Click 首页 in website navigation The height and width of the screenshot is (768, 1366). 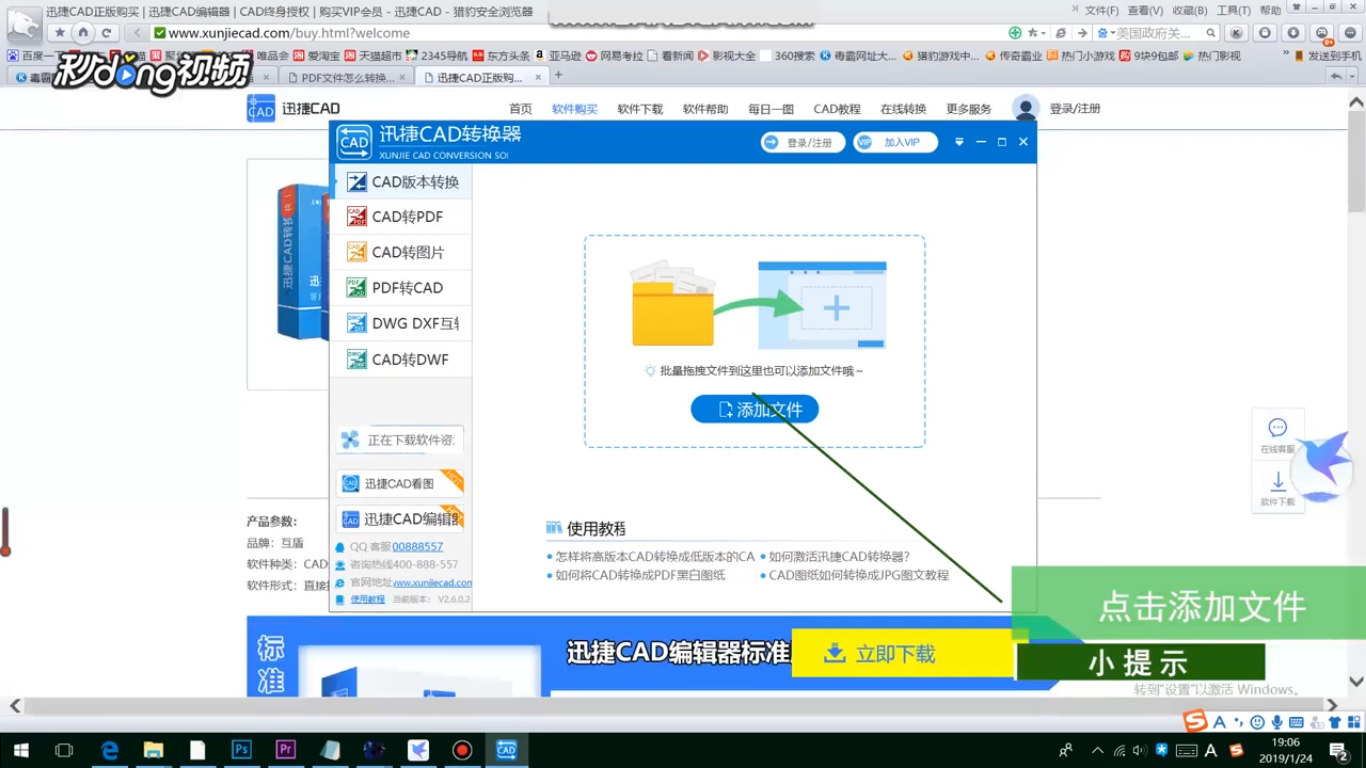point(520,109)
